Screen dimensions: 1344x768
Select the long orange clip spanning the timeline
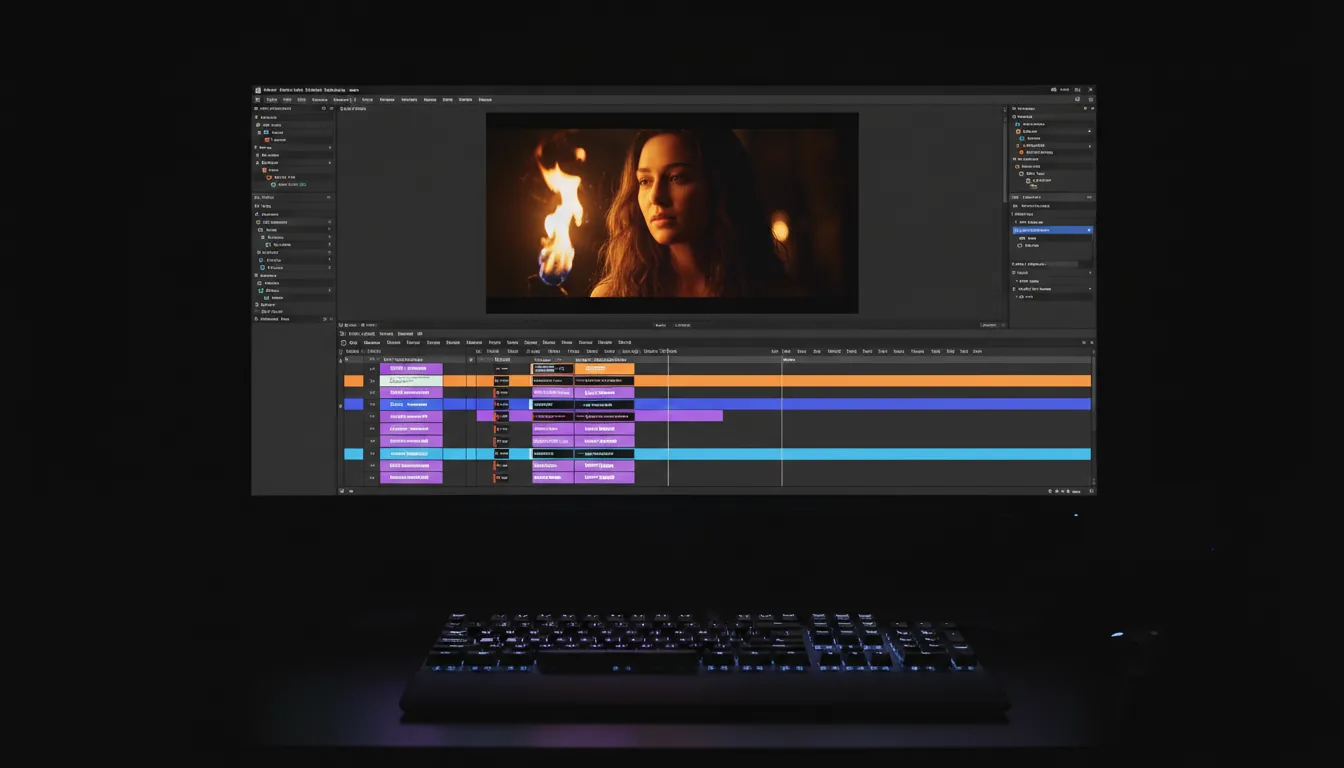pyautogui.click(x=900, y=380)
